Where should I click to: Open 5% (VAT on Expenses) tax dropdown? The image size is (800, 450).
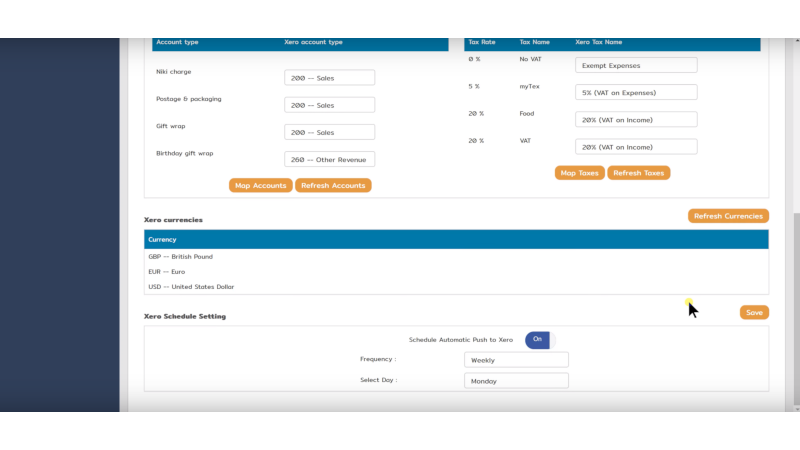(x=636, y=92)
